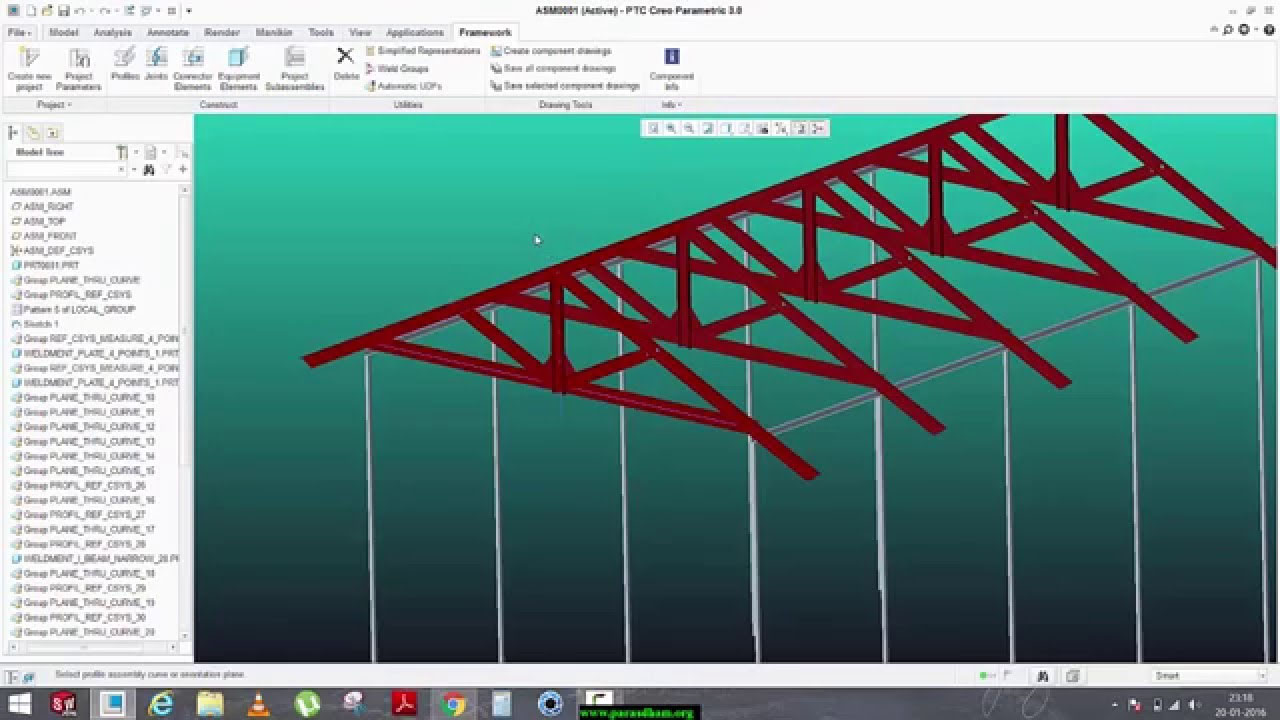Open Connector Elements
The width and height of the screenshot is (1280, 720).
click(x=193, y=69)
